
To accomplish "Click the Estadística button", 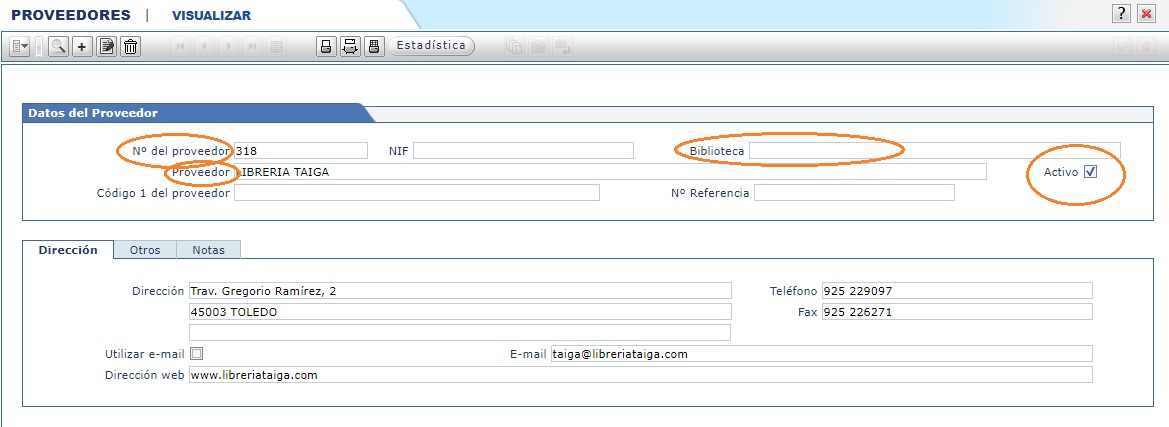I will click(431, 46).
